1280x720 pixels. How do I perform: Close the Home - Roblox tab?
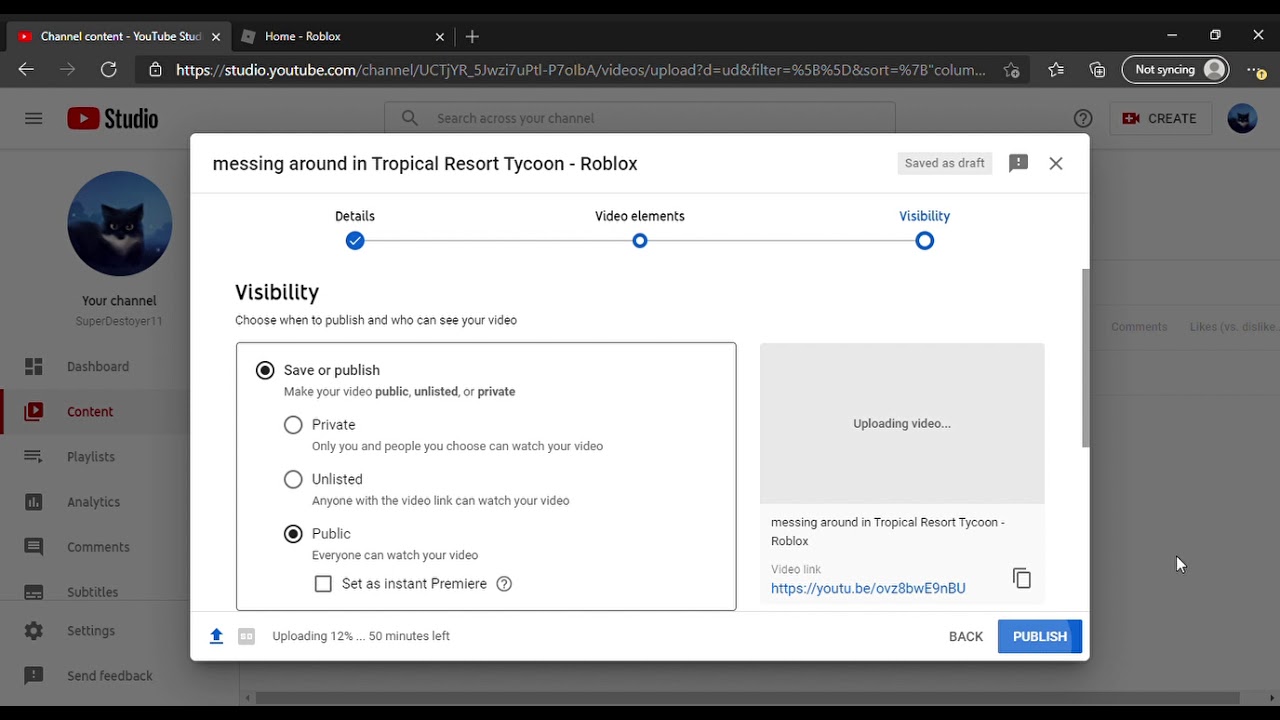pyautogui.click(x=440, y=36)
